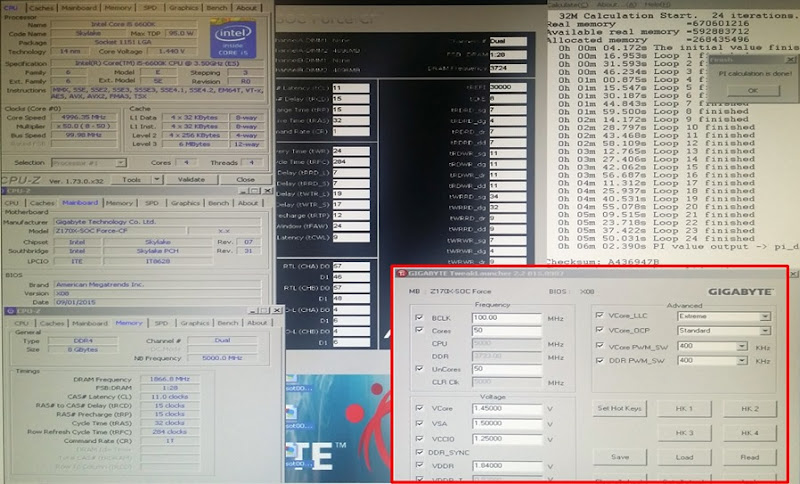Image resolution: width=800 pixels, height=484 pixels.
Task: Click the Tools button in CPU-Z
Action: coord(132,180)
